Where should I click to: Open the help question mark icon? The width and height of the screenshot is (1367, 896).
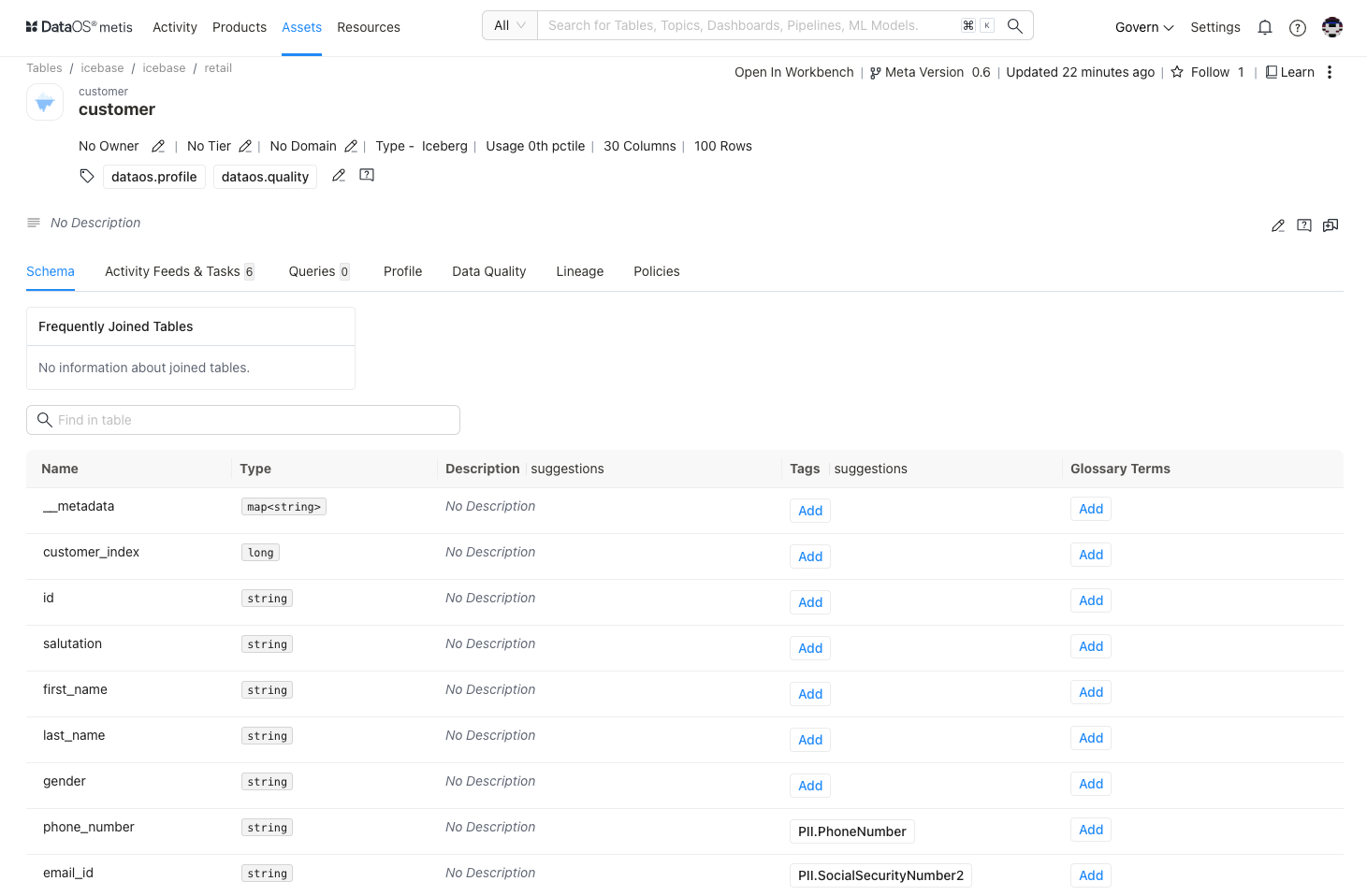point(1298,27)
